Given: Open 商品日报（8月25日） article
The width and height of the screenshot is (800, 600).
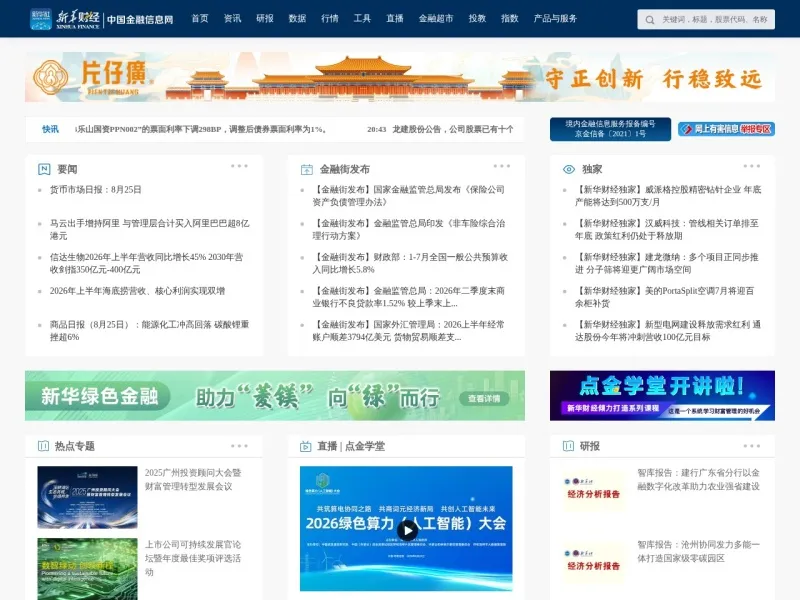Looking at the screenshot, I should click(x=149, y=331).
